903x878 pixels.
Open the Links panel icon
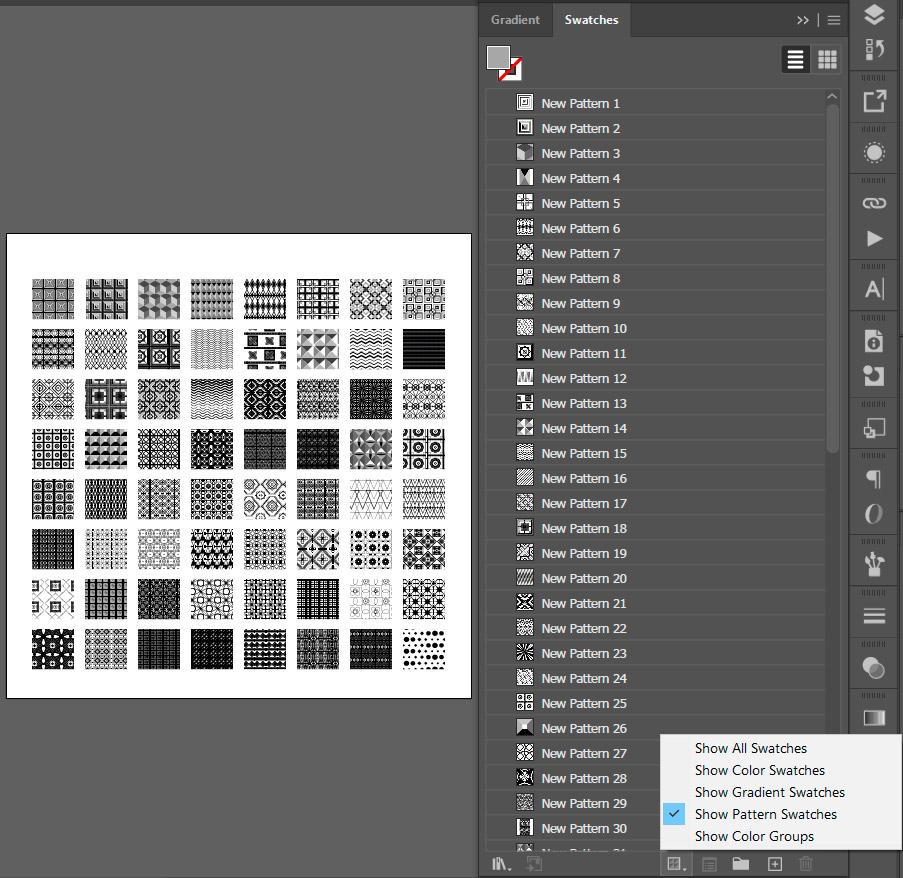(x=873, y=202)
